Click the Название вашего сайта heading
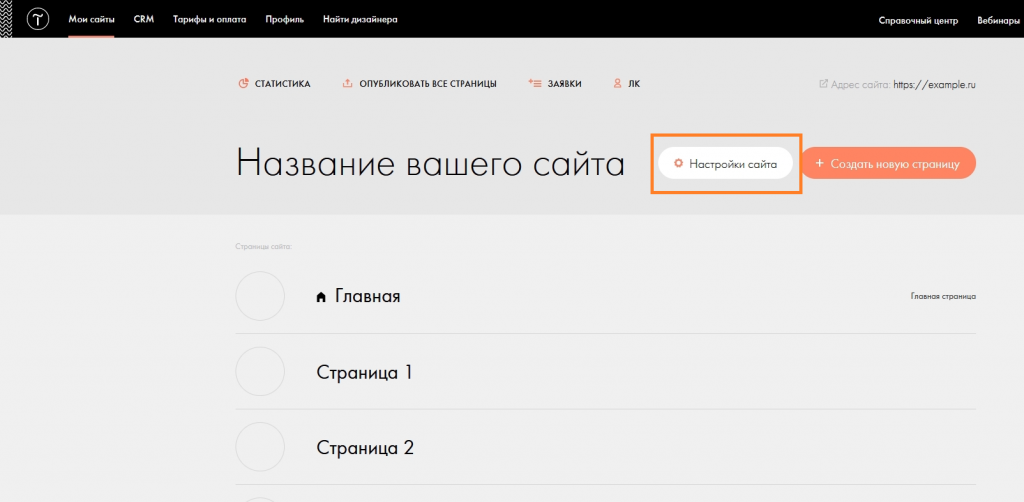The height and width of the screenshot is (502, 1024). [x=430, y=163]
